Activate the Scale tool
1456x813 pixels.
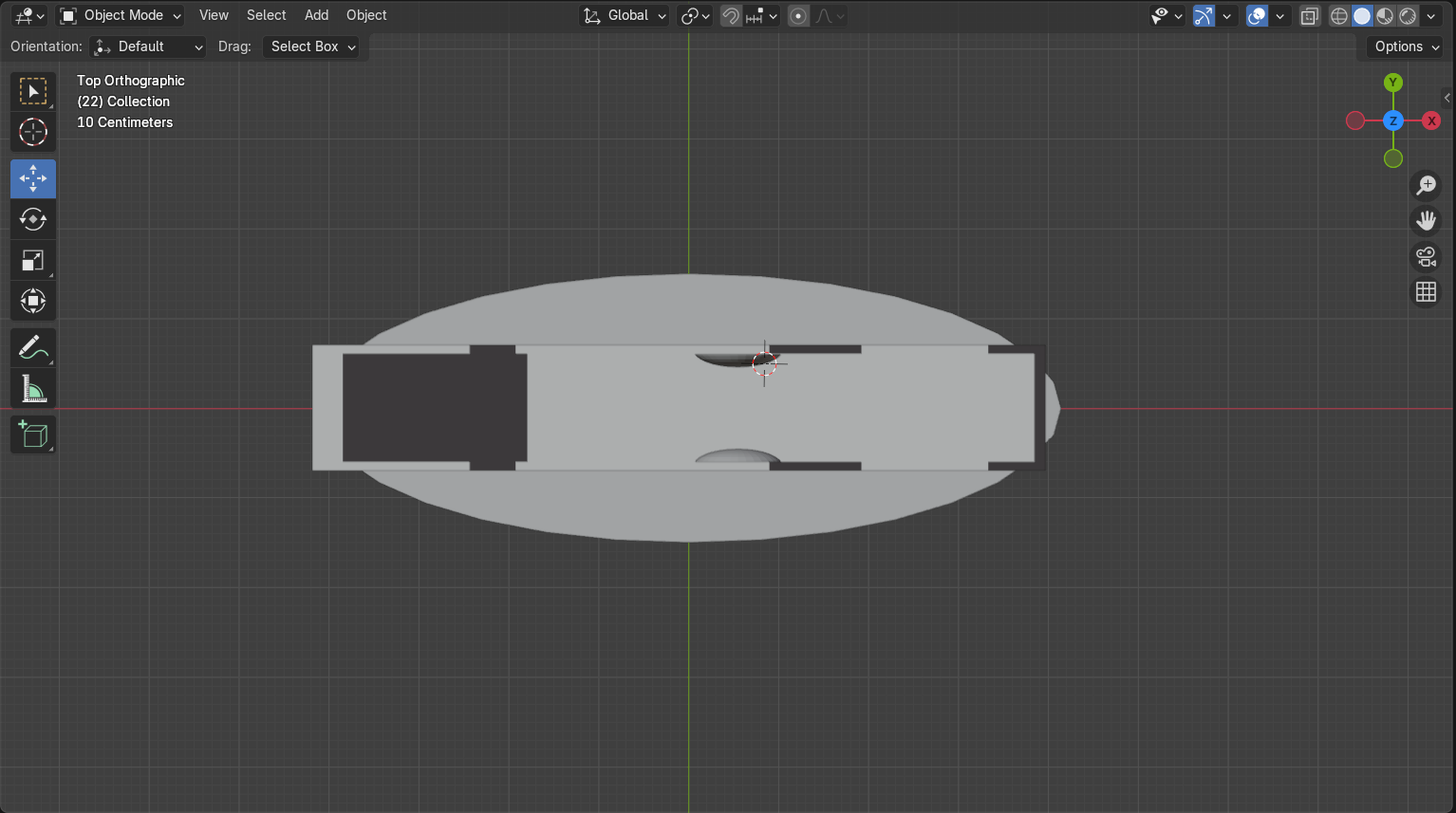pyautogui.click(x=33, y=261)
